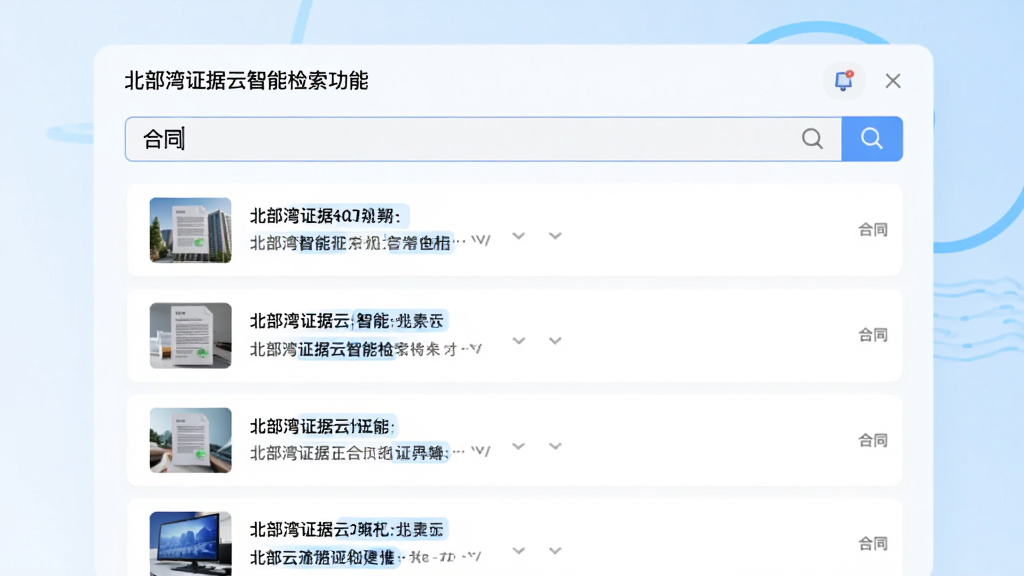Open the third result's document thumbnail

pyautogui.click(x=190, y=440)
